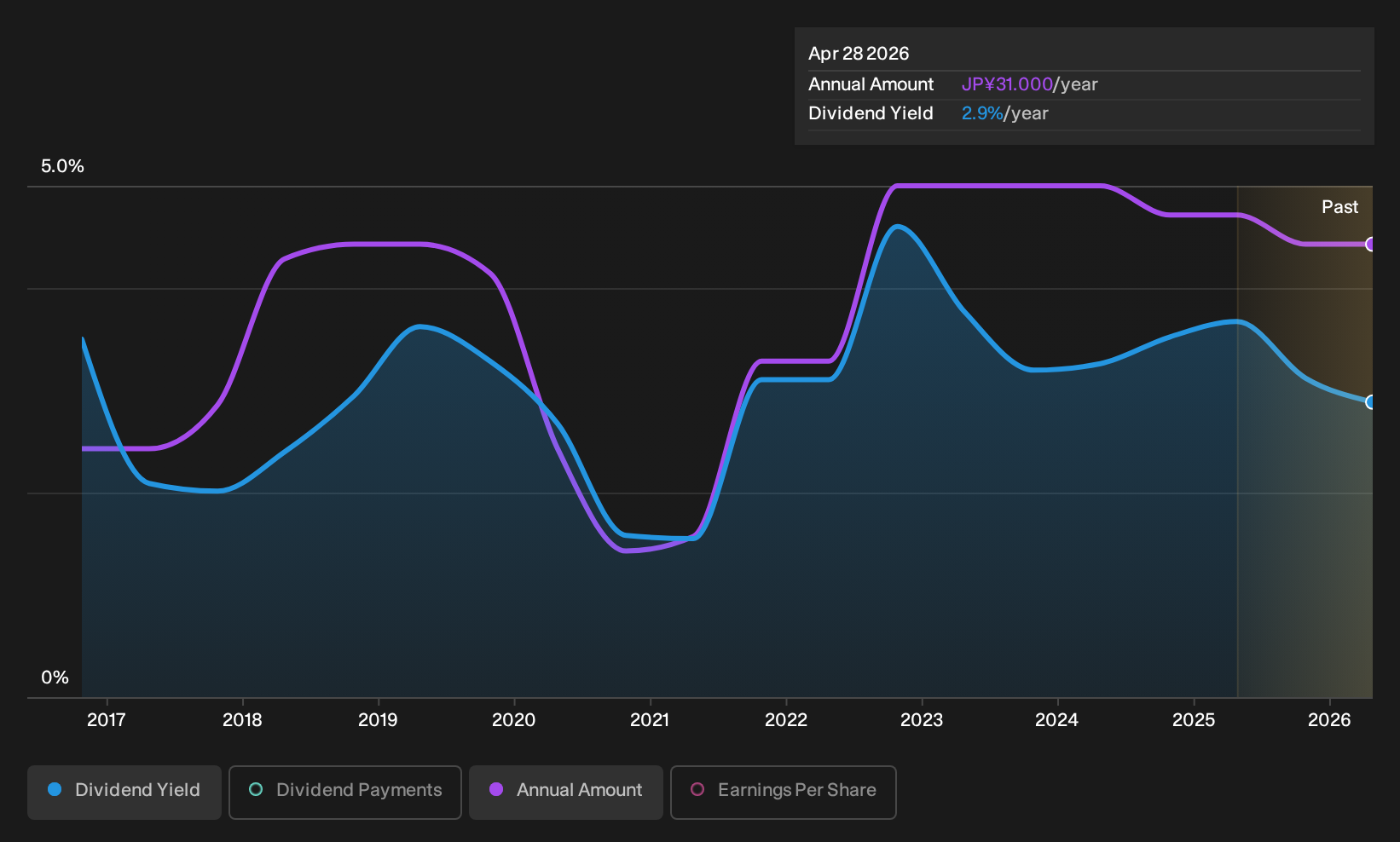Click the Past region label

pos(1339,207)
